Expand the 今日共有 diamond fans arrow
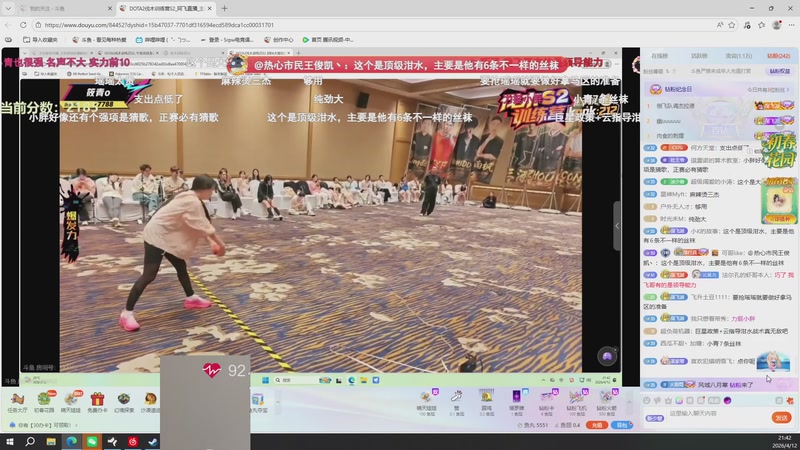Image resolution: width=800 pixels, height=450 pixels. click(x=788, y=90)
